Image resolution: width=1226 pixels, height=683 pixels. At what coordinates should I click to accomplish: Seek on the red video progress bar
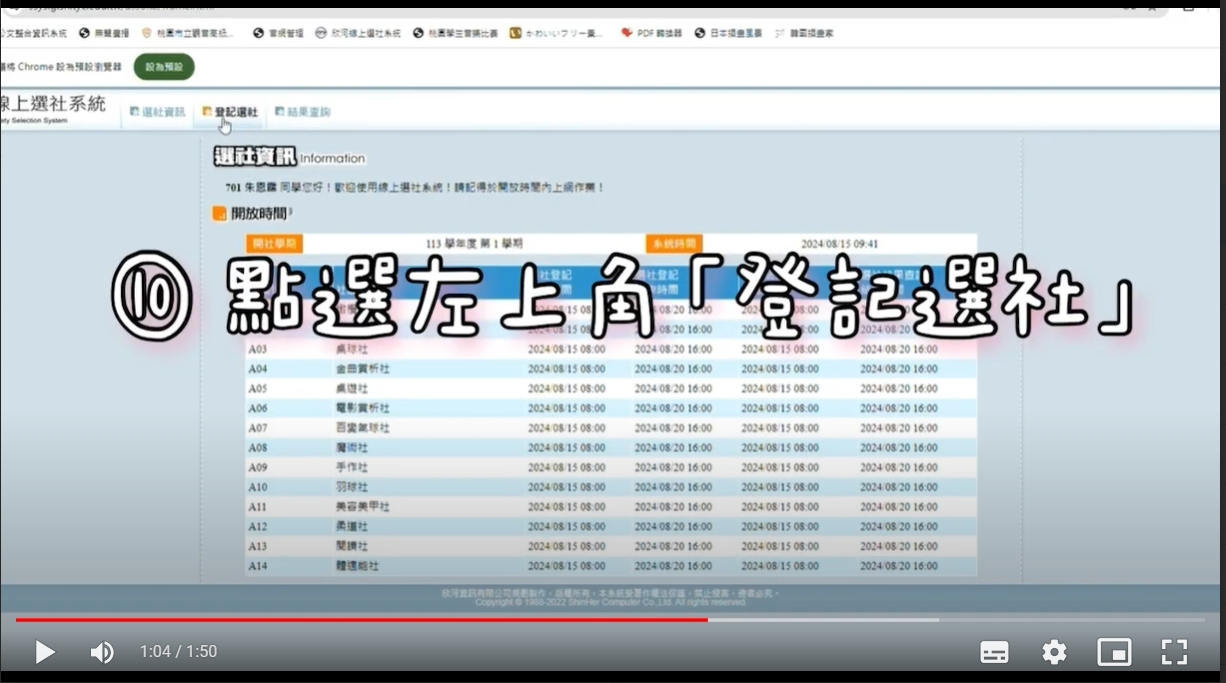point(361,620)
